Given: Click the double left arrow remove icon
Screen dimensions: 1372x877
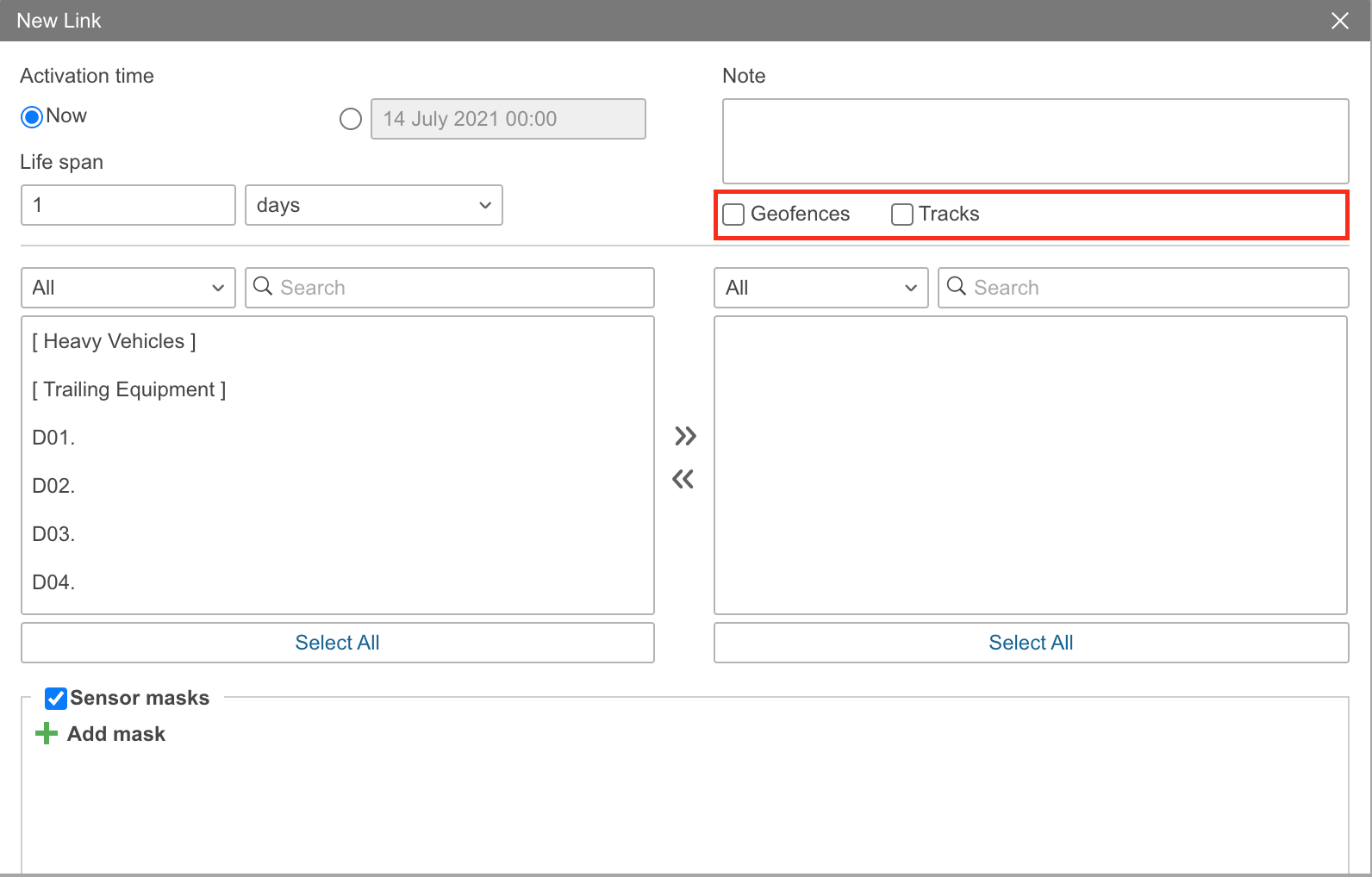Looking at the screenshot, I should click(x=683, y=479).
